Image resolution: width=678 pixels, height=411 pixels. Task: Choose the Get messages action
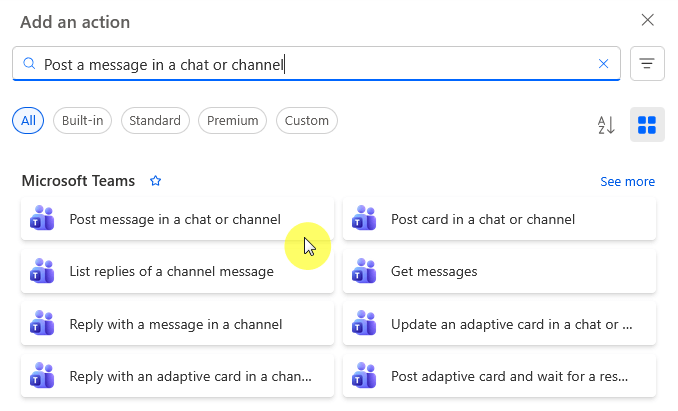[499, 271]
